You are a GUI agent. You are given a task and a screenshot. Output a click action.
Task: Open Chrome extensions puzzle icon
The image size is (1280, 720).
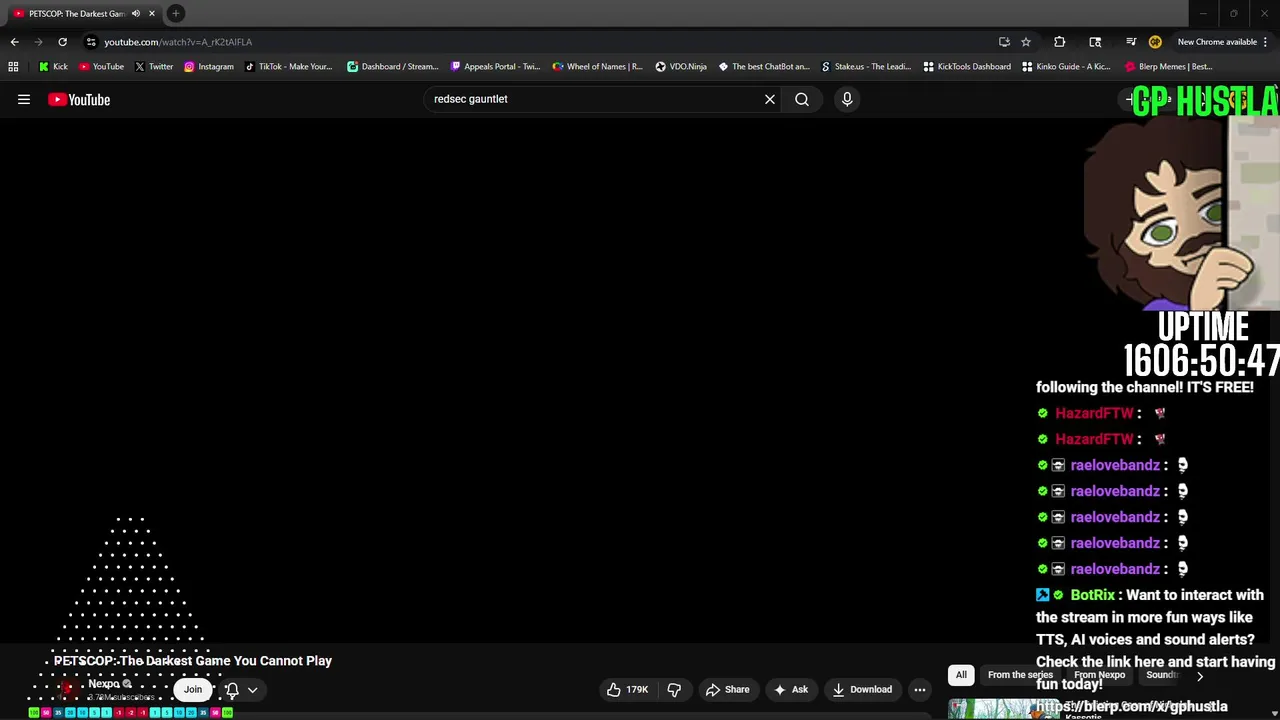pyautogui.click(x=1060, y=42)
